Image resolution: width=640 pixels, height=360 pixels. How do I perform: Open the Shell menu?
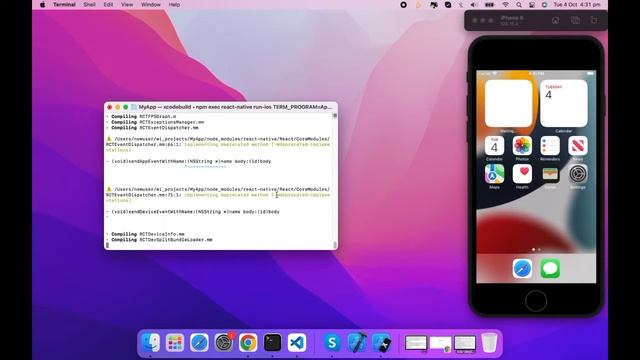(x=89, y=4)
